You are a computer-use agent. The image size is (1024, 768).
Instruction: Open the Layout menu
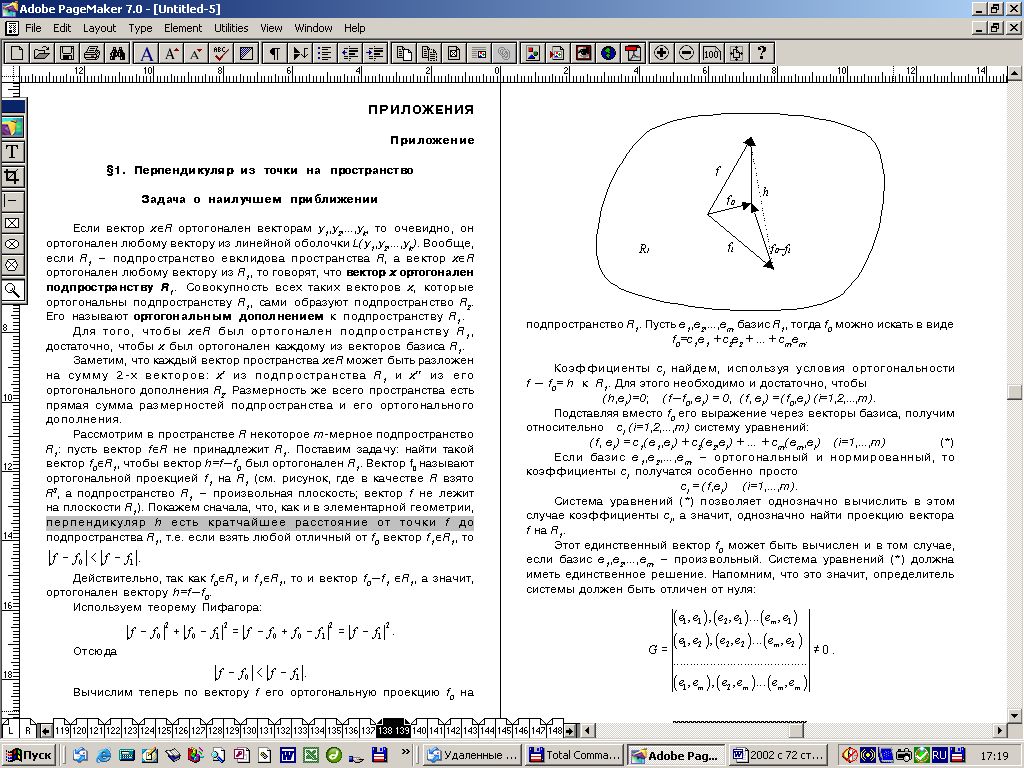coord(99,28)
